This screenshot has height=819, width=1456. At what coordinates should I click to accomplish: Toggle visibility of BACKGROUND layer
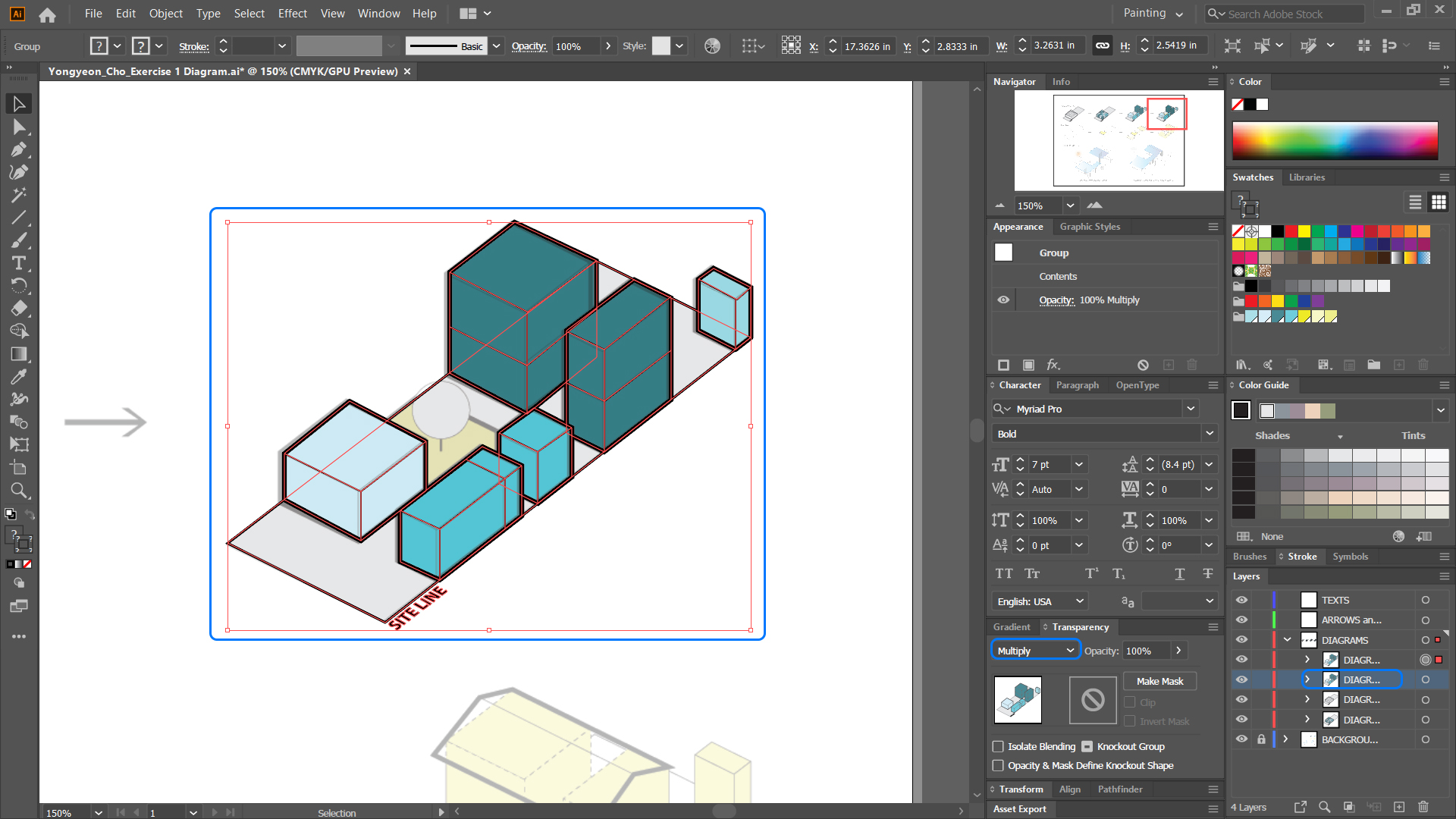point(1241,739)
